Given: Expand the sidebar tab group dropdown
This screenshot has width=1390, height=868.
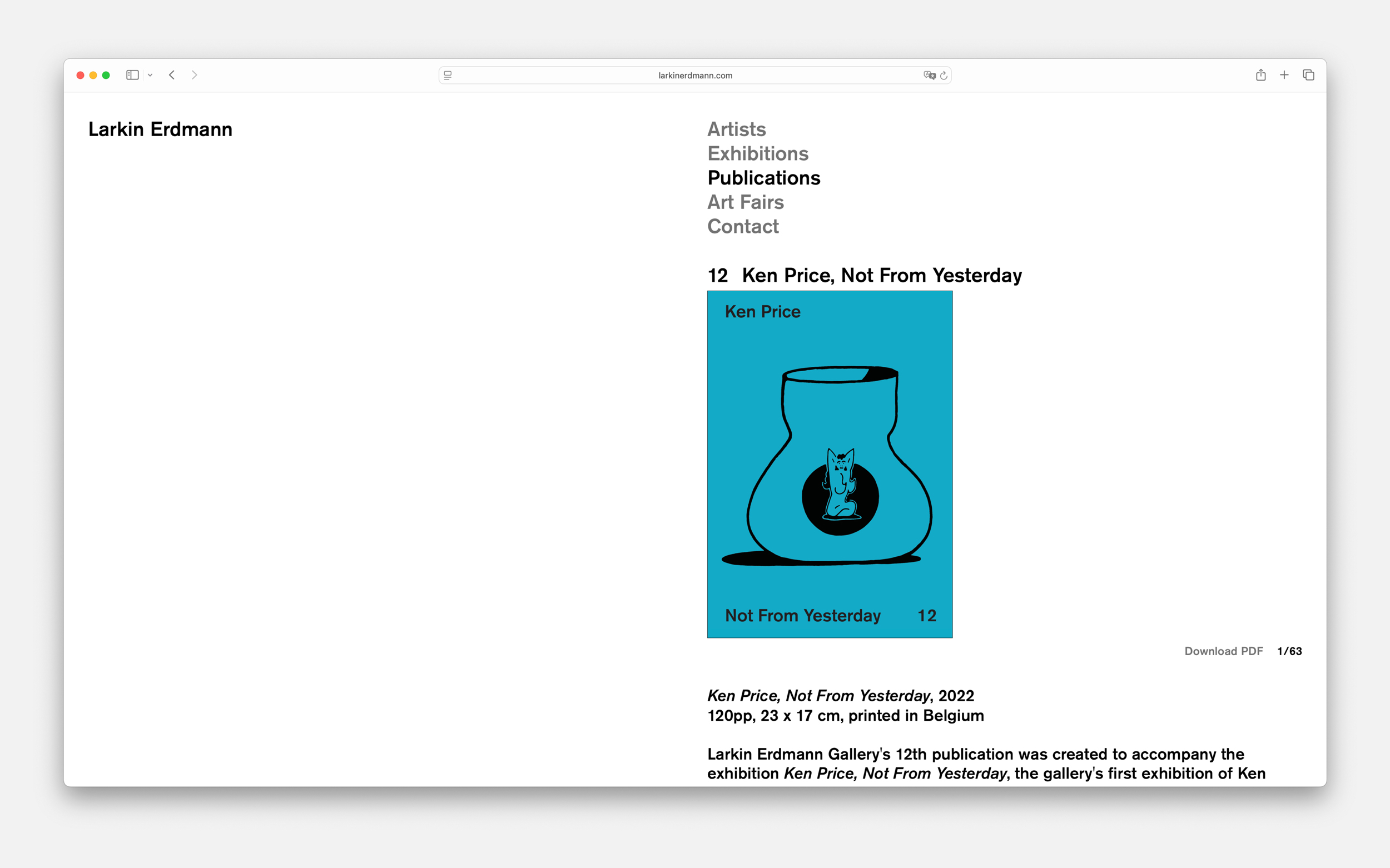Looking at the screenshot, I should pos(150,75).
